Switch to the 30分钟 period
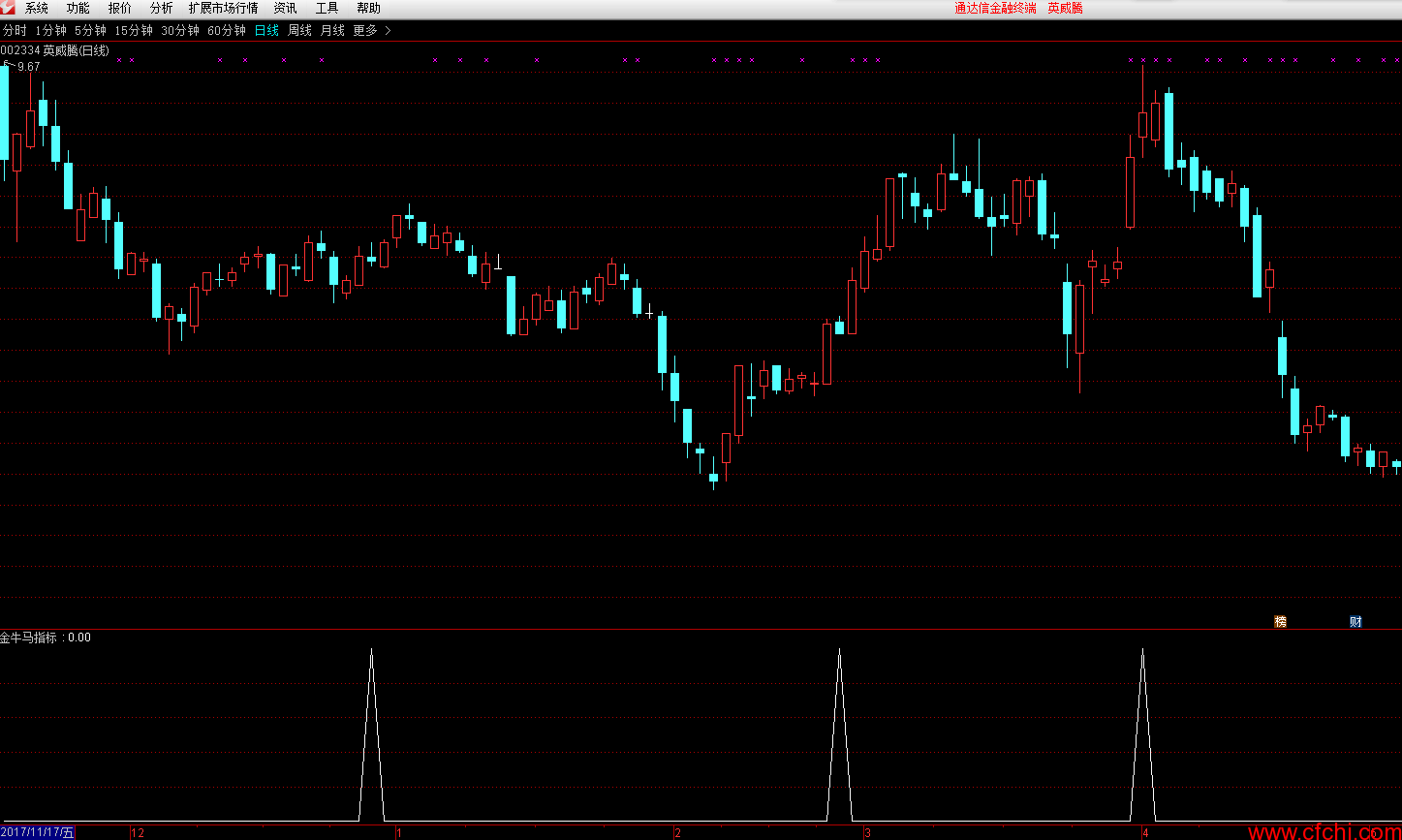Image resolution: width=1402 pixels, height=840 pixels. coord(180,30)
